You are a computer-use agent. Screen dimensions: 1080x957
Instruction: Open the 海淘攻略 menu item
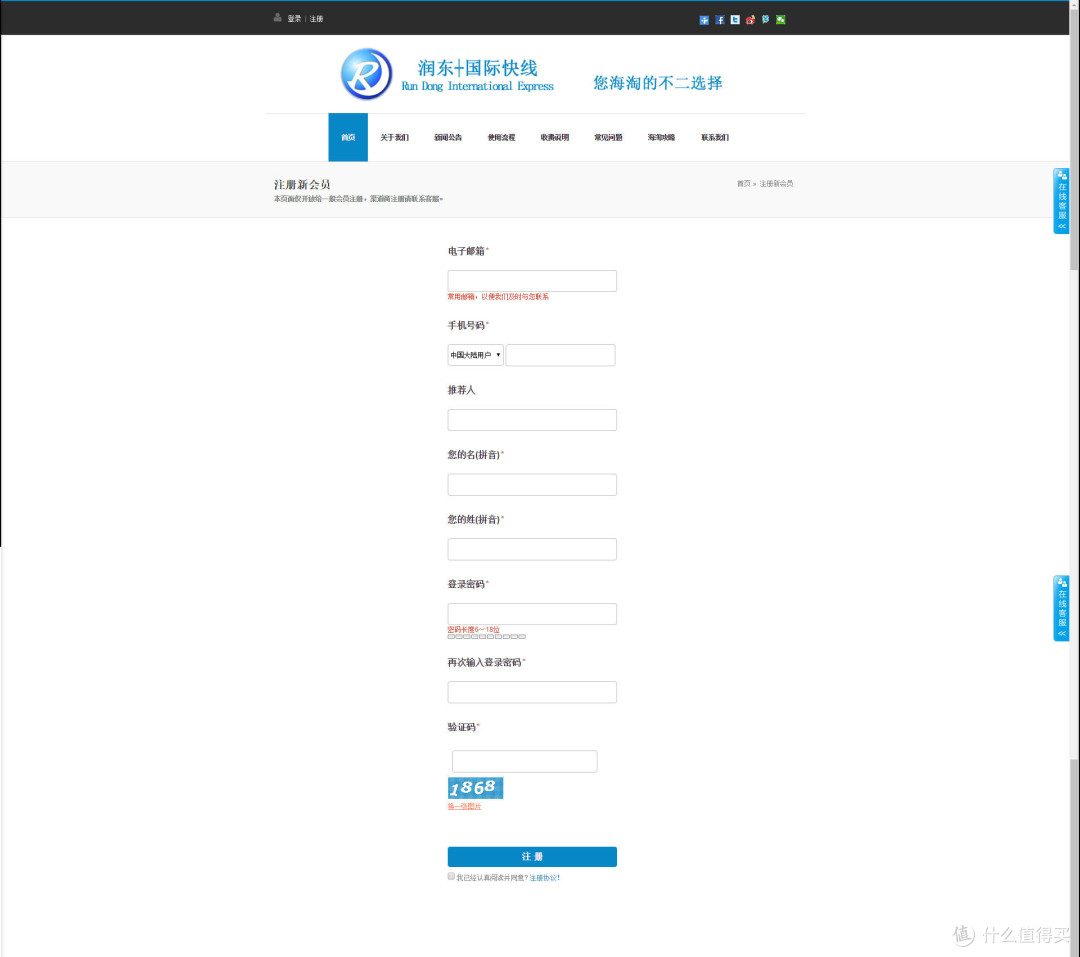pyautogui.click(x=661, y=137)
